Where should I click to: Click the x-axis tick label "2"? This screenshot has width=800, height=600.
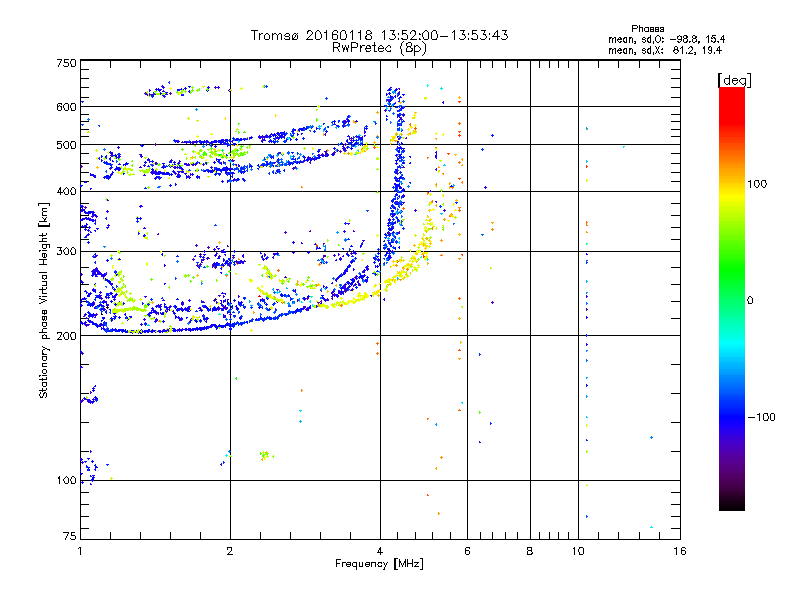(230, 551)
